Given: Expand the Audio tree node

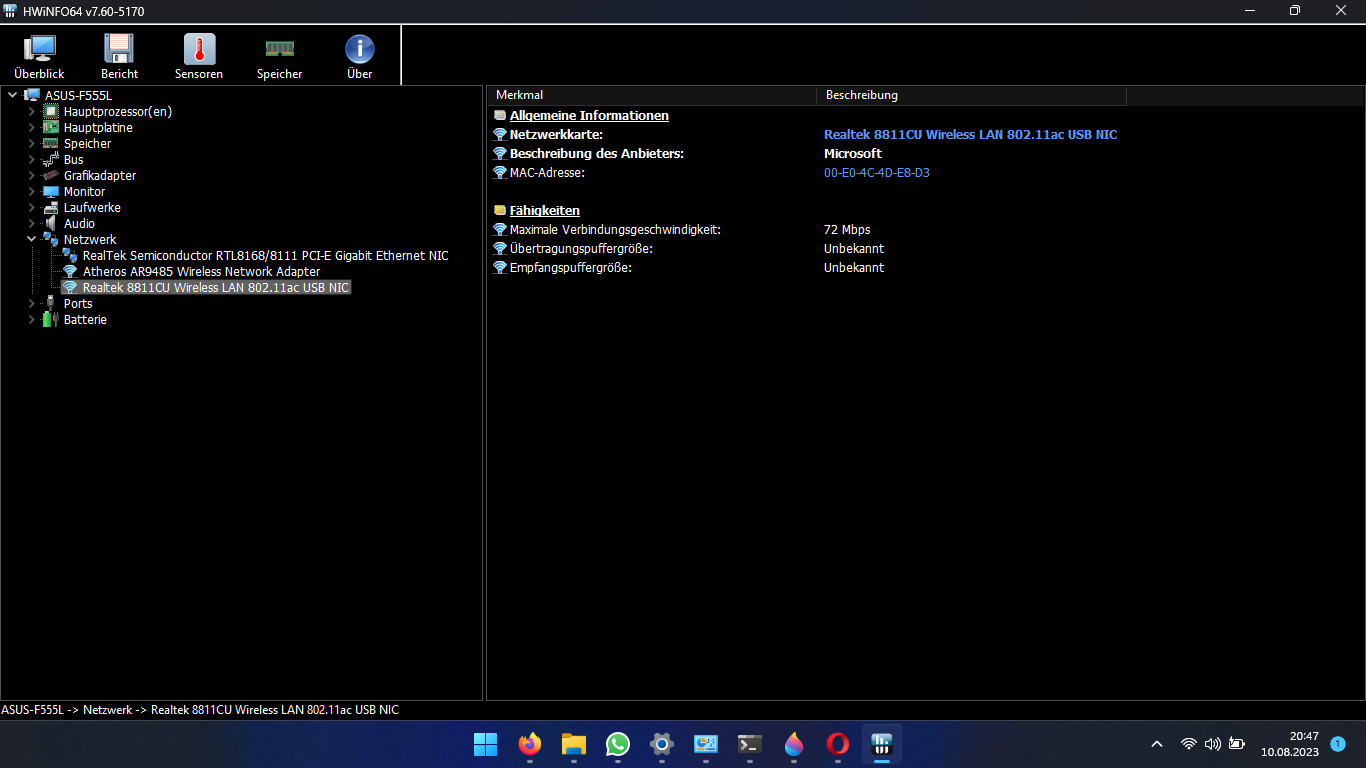Looking at the screenshot, I should (31, 224).
